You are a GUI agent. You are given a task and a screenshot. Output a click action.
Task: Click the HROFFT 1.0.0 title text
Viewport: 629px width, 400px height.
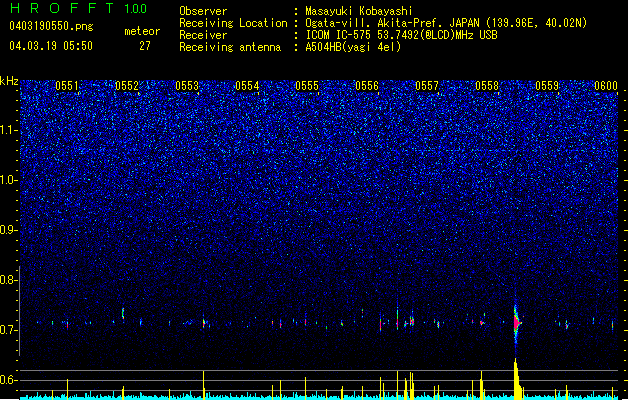(x=78, y=8)
